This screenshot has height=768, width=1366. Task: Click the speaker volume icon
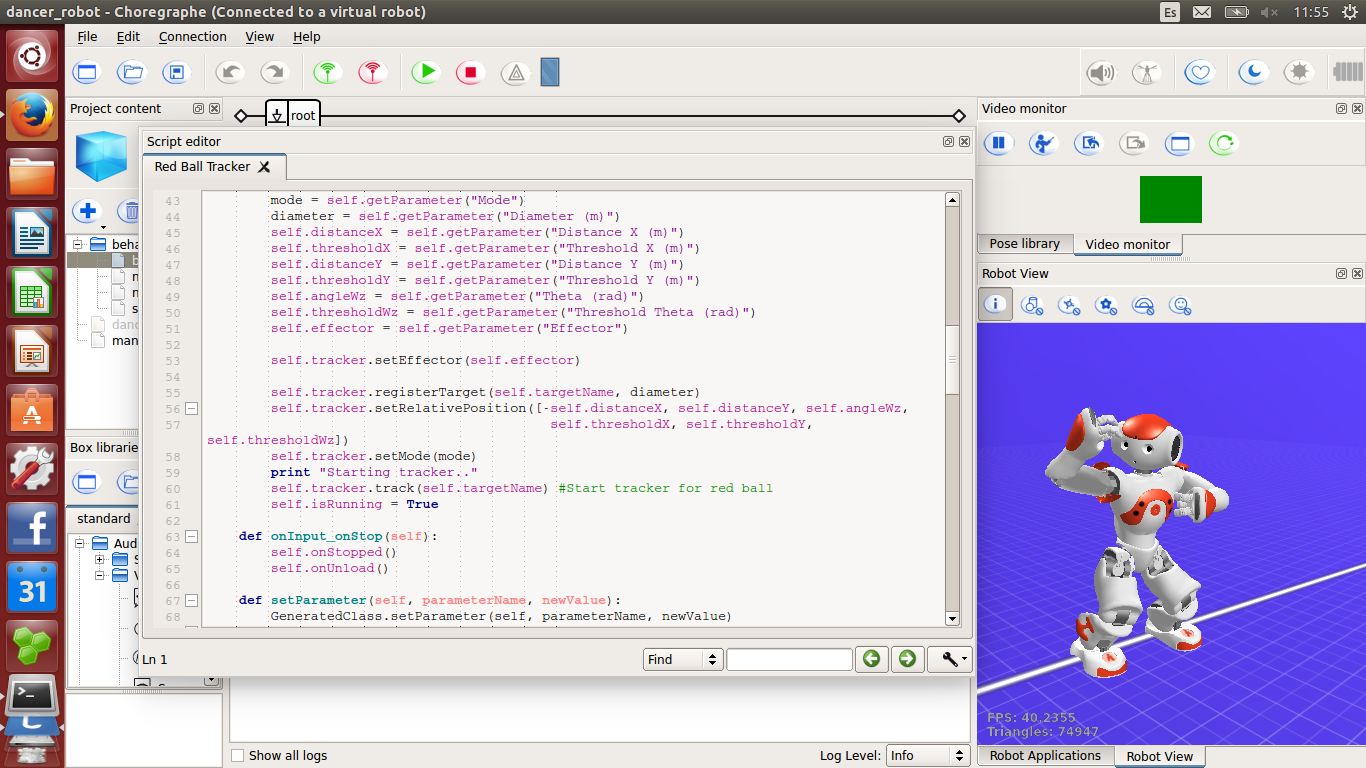click(x=1101, y=73)
